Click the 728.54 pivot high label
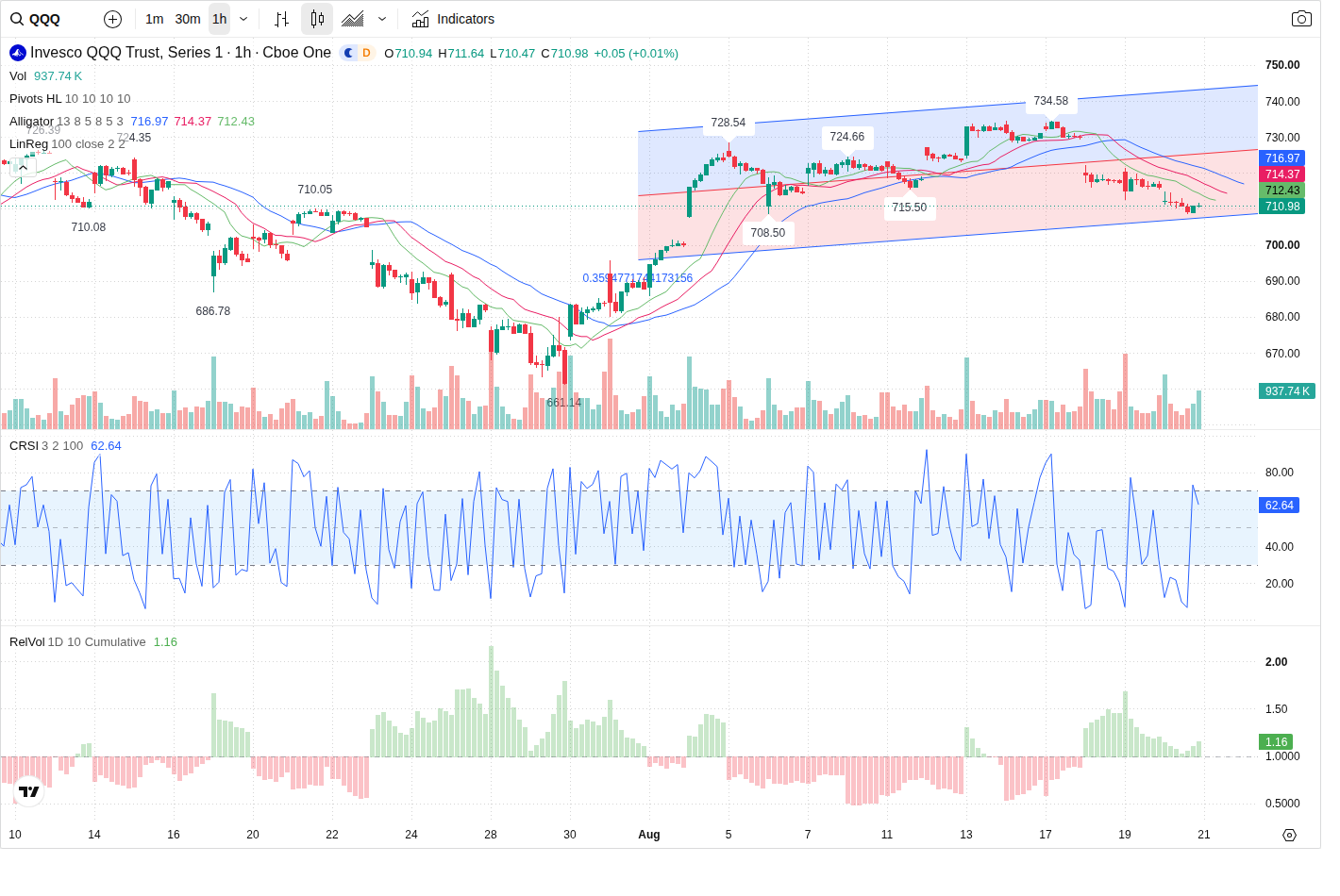Image resolution: width=1340 pixels, height=896 pixels. pyautogui.click(x=729, y=123)
